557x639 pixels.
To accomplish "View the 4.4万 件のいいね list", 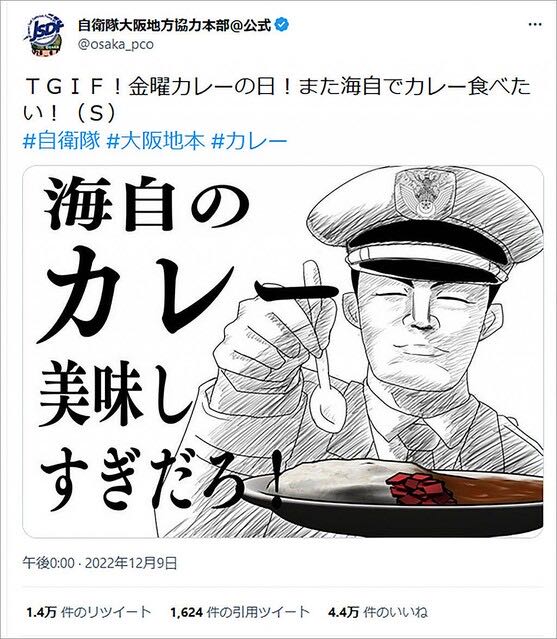I will (378, 612).
